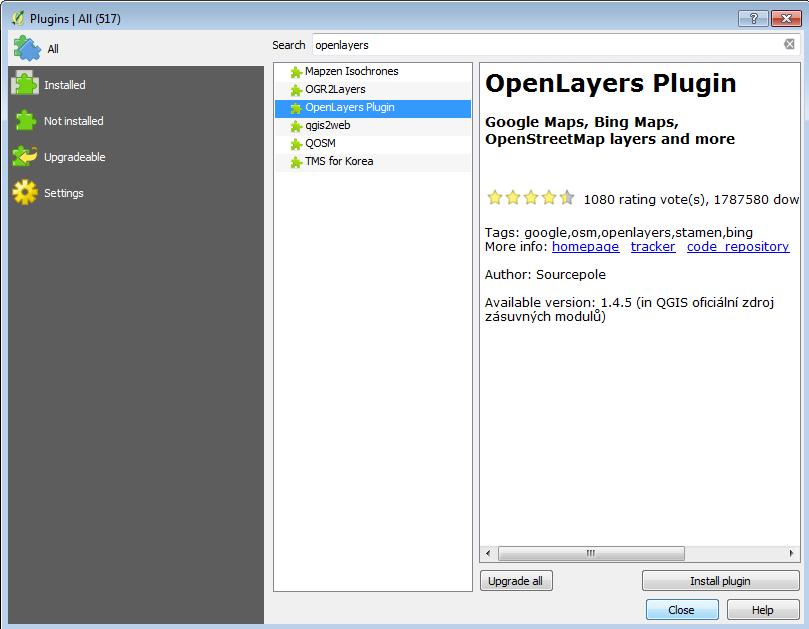This screenshot has height=629, width=809.
Task: Open the tracker link
Action: click(653, 247)
